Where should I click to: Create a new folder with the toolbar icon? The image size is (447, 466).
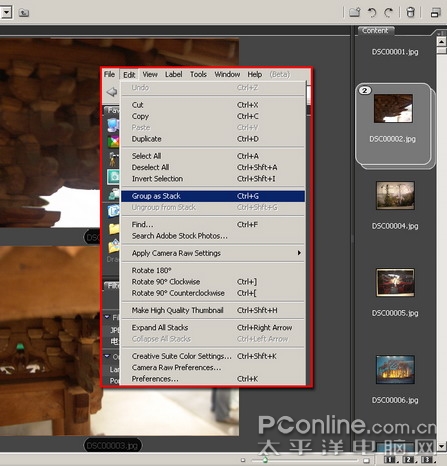pos(355,13)
